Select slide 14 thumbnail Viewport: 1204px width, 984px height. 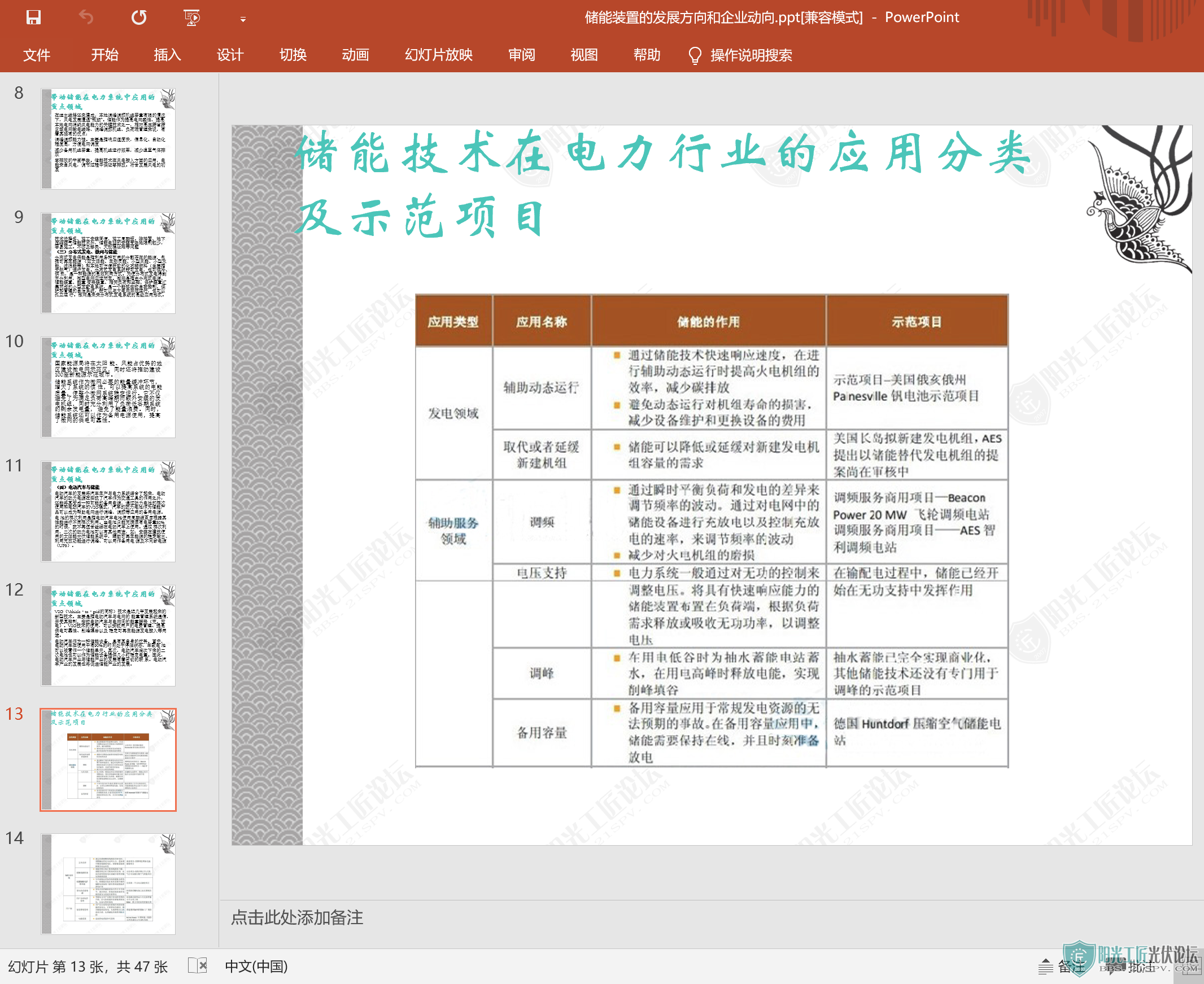108,884
